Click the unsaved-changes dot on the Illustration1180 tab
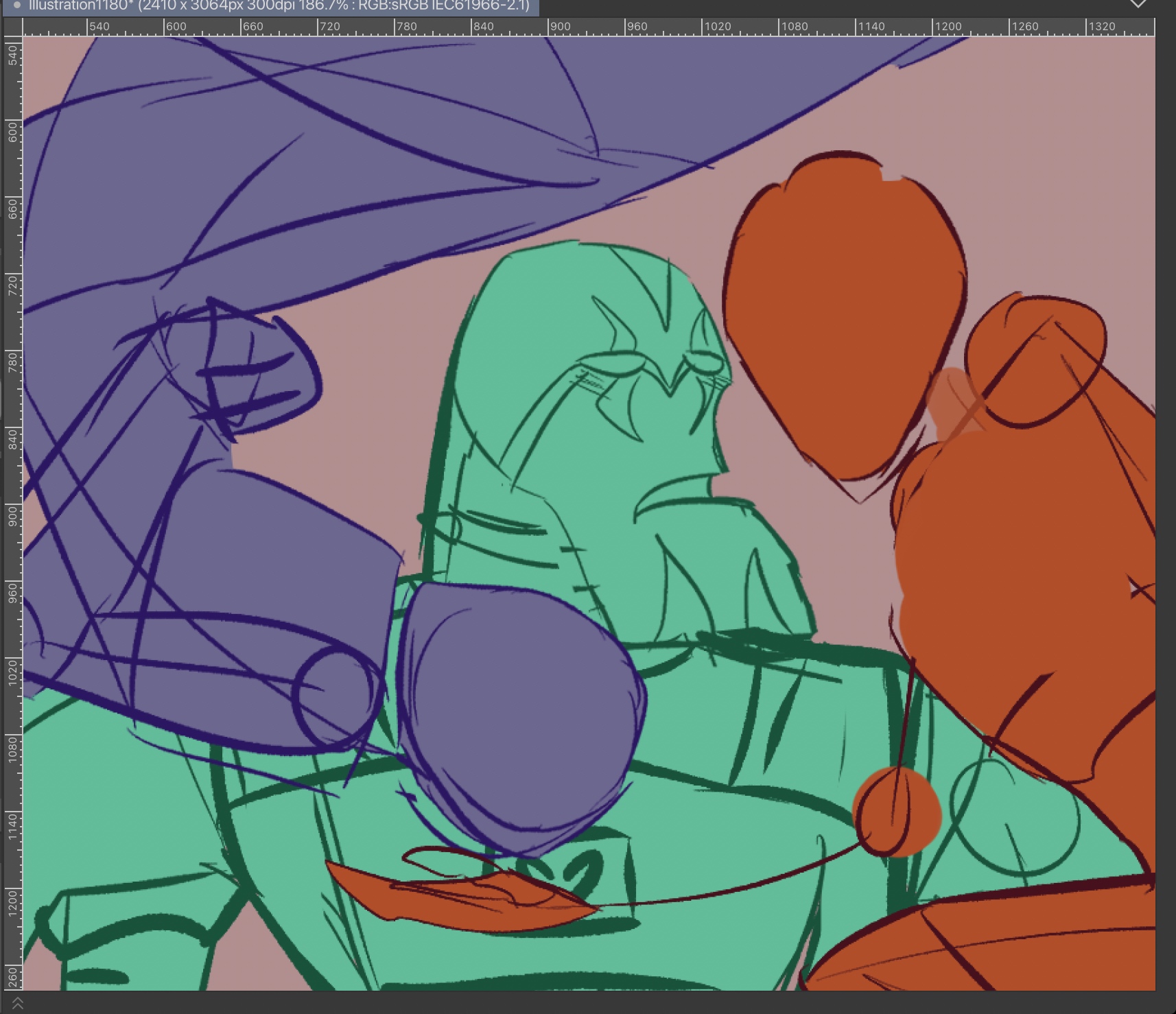 coord(16,5)
